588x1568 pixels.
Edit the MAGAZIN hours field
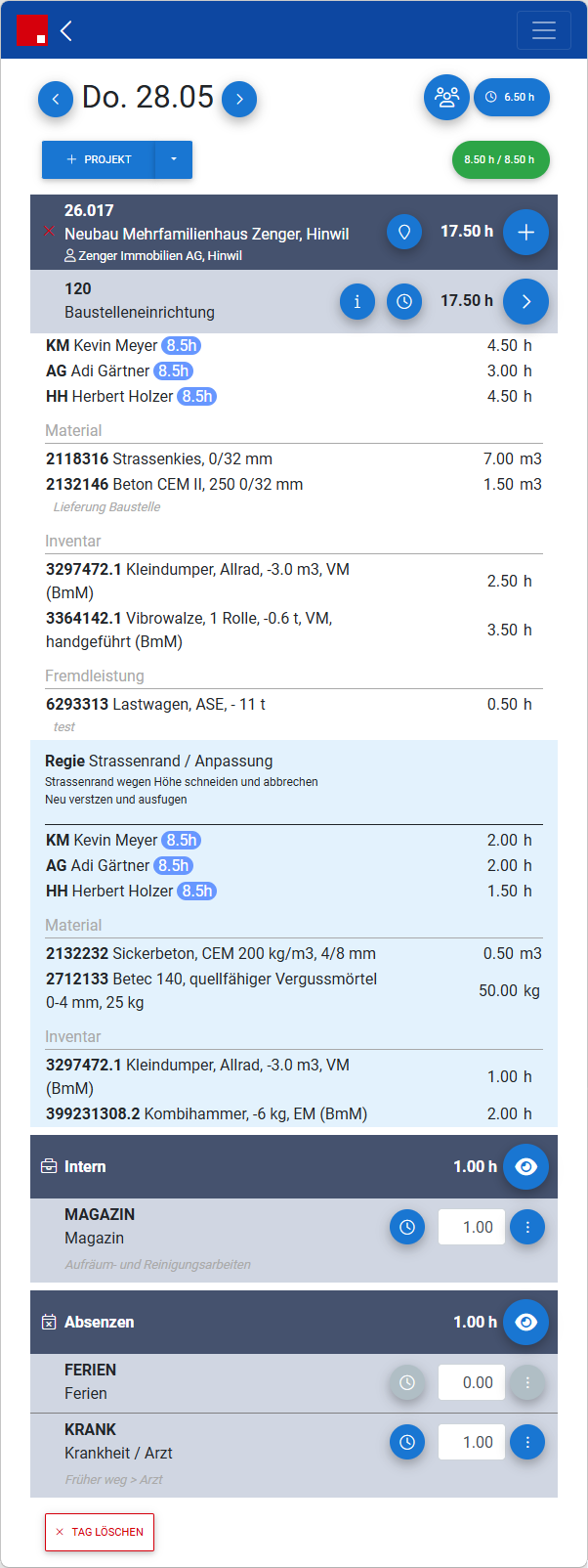point(472,1227)
